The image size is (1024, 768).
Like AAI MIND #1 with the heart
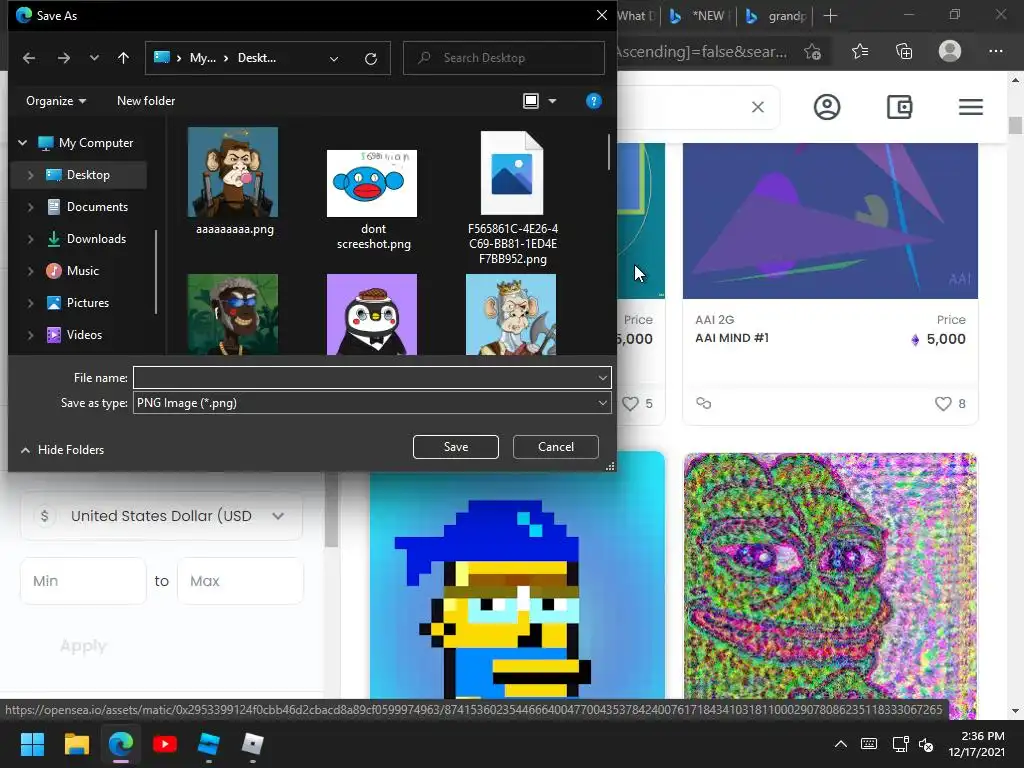coord(942,404)
